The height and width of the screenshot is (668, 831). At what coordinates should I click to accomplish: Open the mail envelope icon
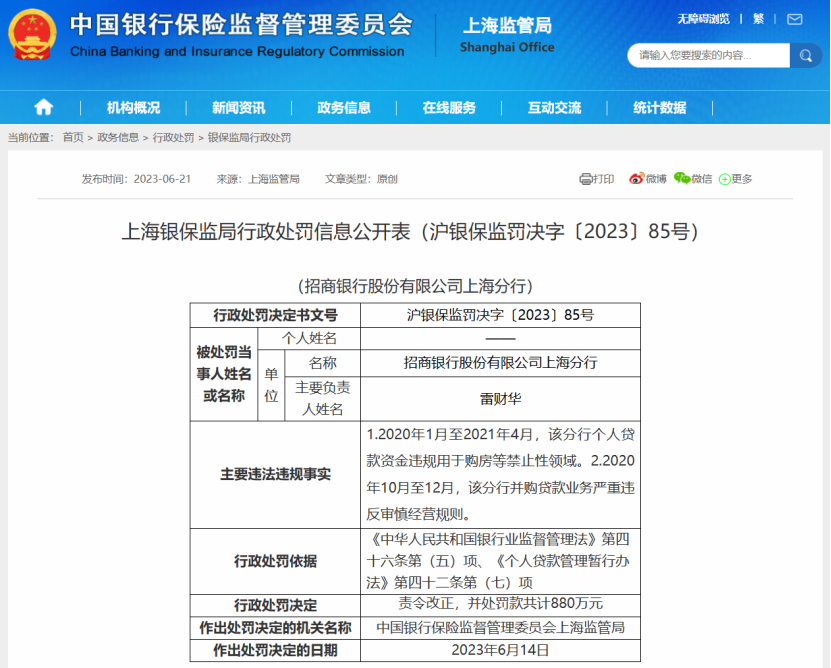coord(794,20)
